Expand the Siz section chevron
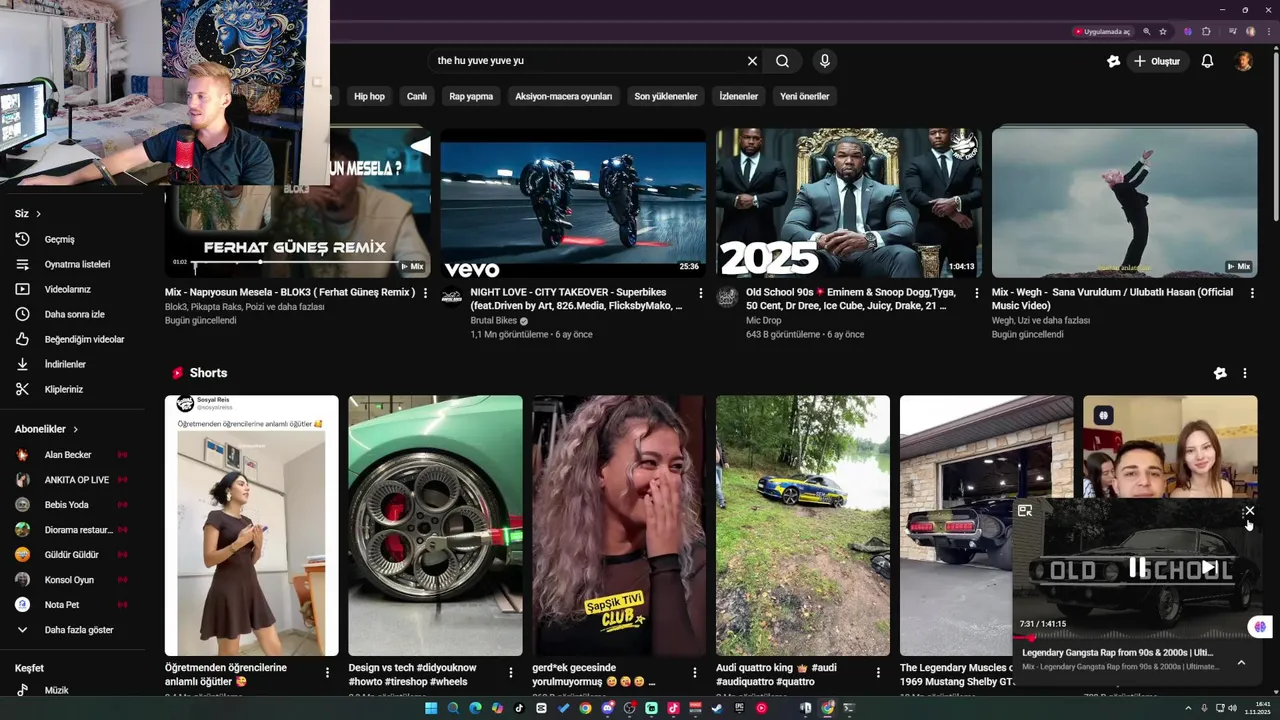Image resolution: width=1280 pixels, height=720 pixels. [x=39, y=214]
